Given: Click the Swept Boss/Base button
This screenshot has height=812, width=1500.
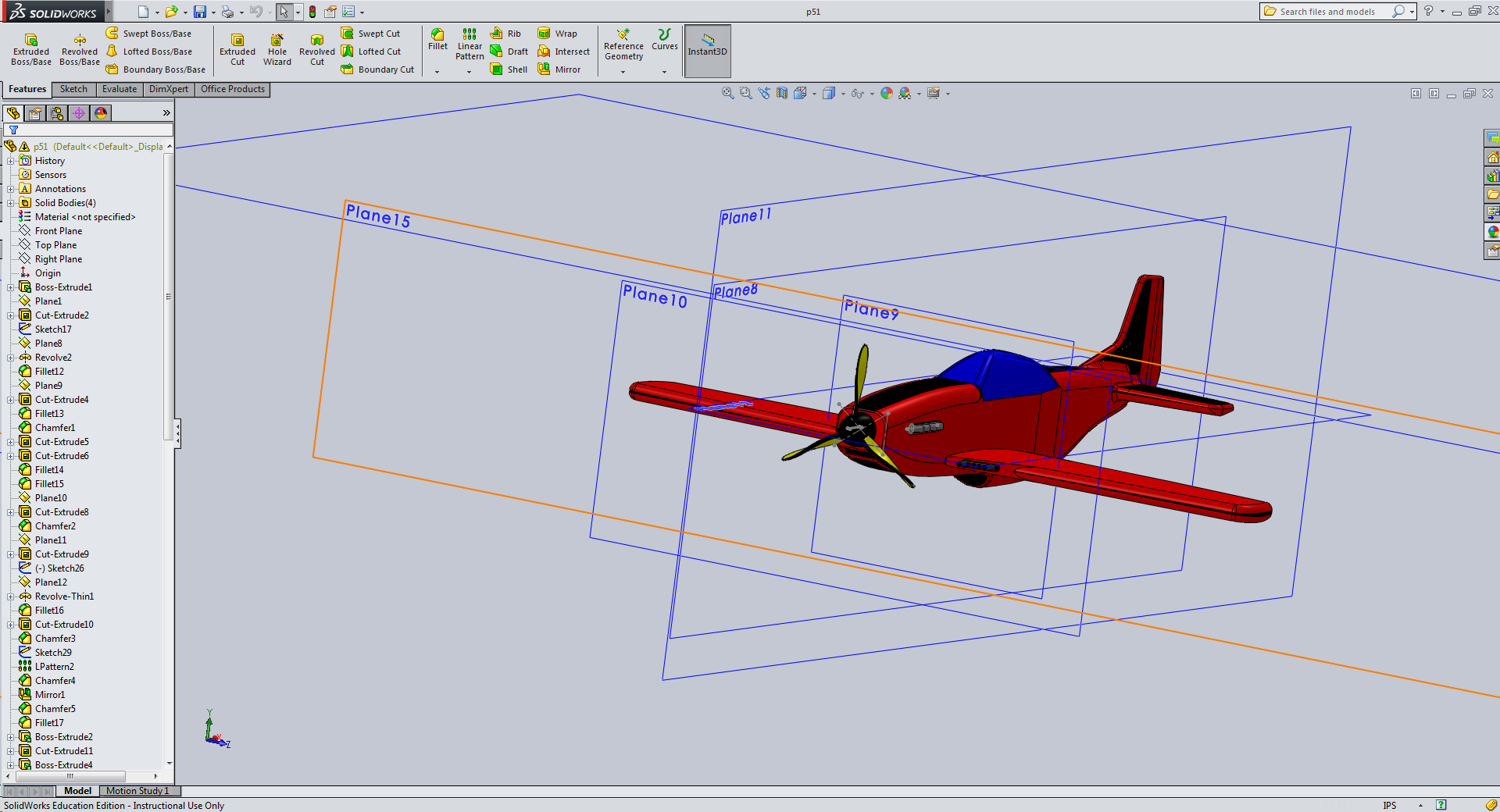Looking at the screenshot, I should coord(148,34).
